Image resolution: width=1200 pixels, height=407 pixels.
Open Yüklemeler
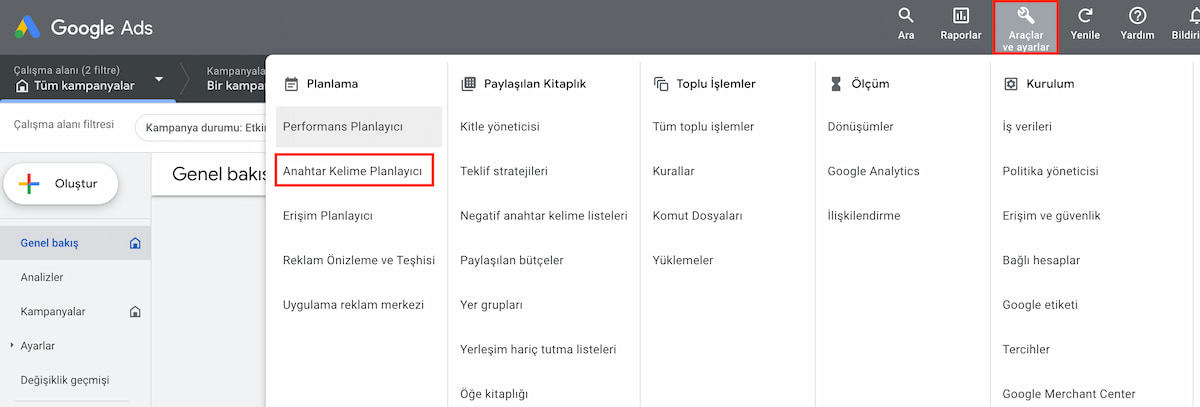(x=683, y=260)
